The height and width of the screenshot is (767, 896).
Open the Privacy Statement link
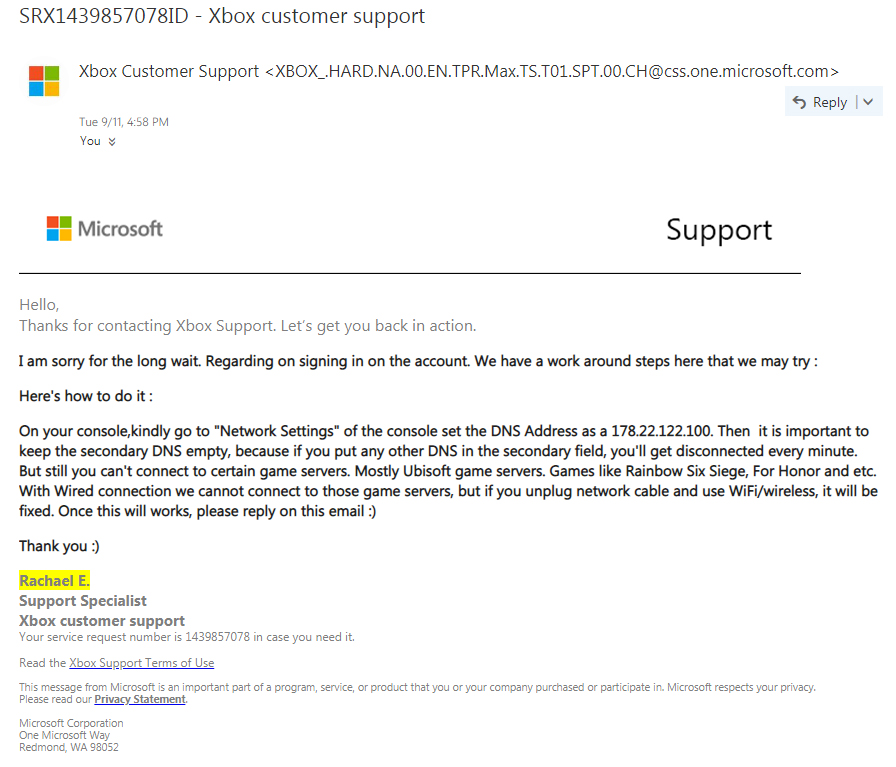(x=140, y=699)
